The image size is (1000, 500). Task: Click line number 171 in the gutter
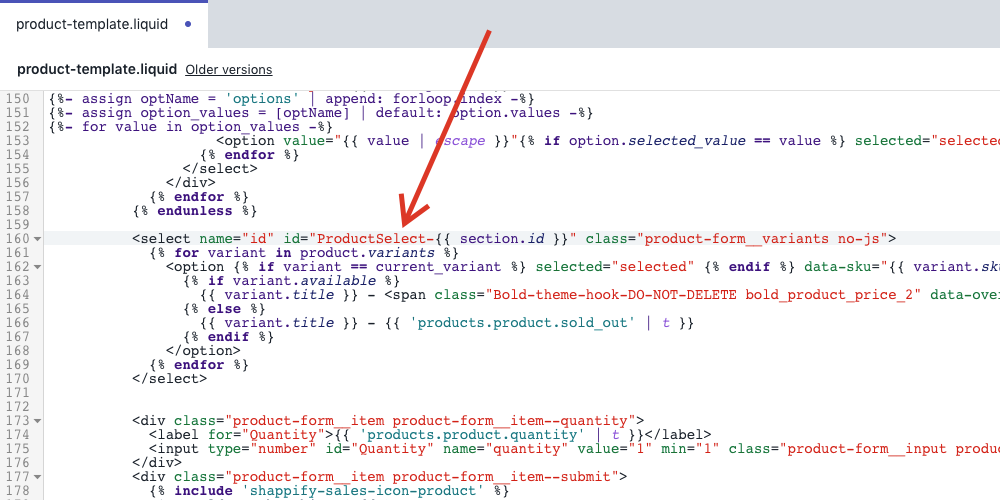pyautogui.click(x=17, y=393)
